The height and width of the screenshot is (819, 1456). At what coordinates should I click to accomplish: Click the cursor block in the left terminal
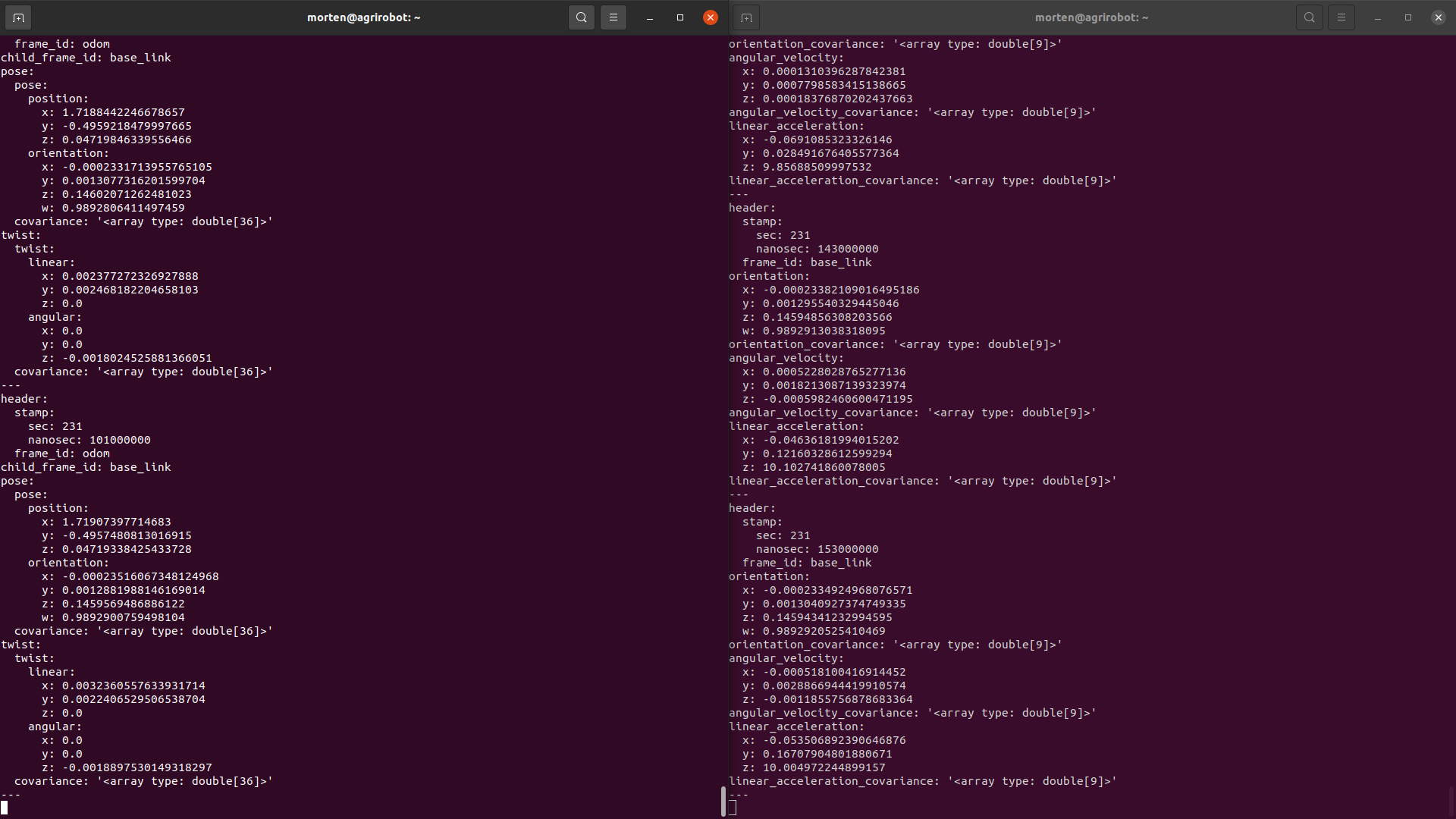tap(5, 808)
